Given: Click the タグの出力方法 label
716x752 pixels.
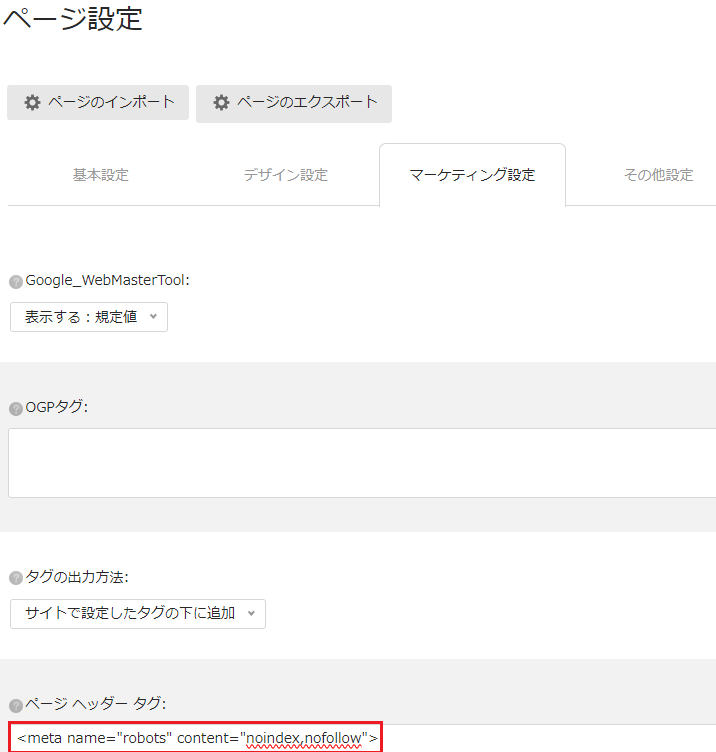Looking at the screenshot, I should point(77,577).
